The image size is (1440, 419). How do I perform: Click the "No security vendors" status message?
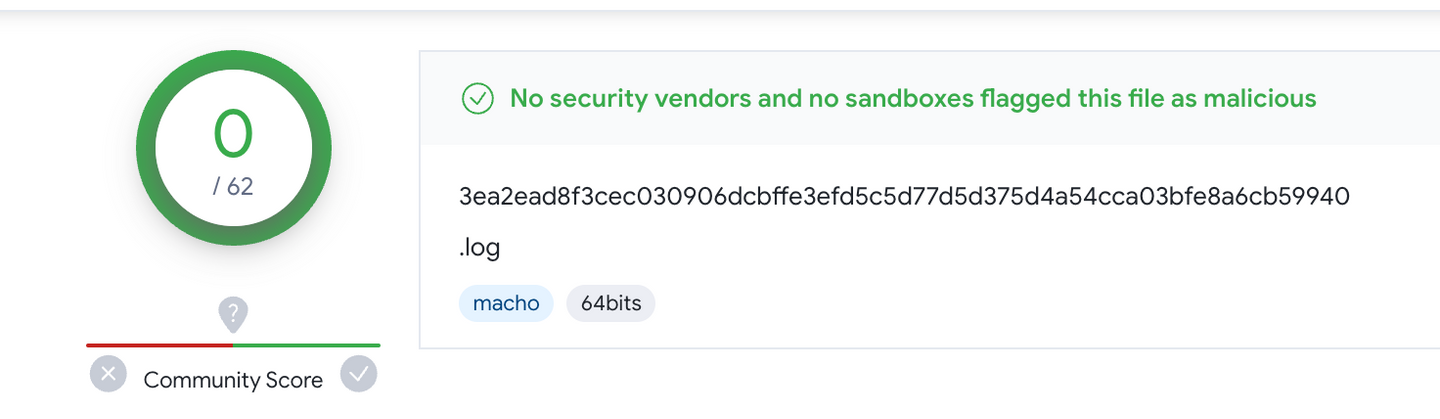(912, 99)
